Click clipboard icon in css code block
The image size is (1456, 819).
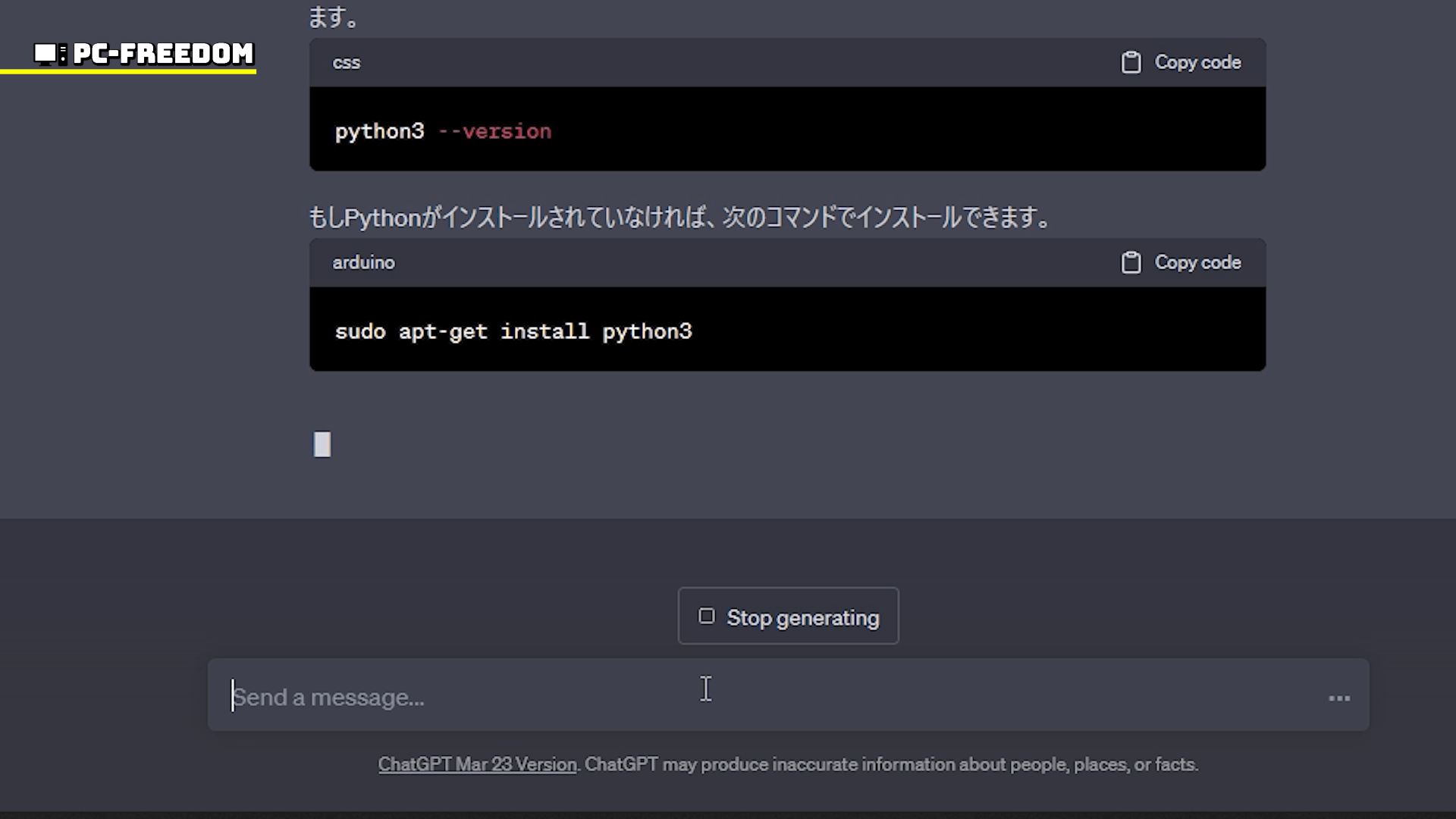[1131, 62]
